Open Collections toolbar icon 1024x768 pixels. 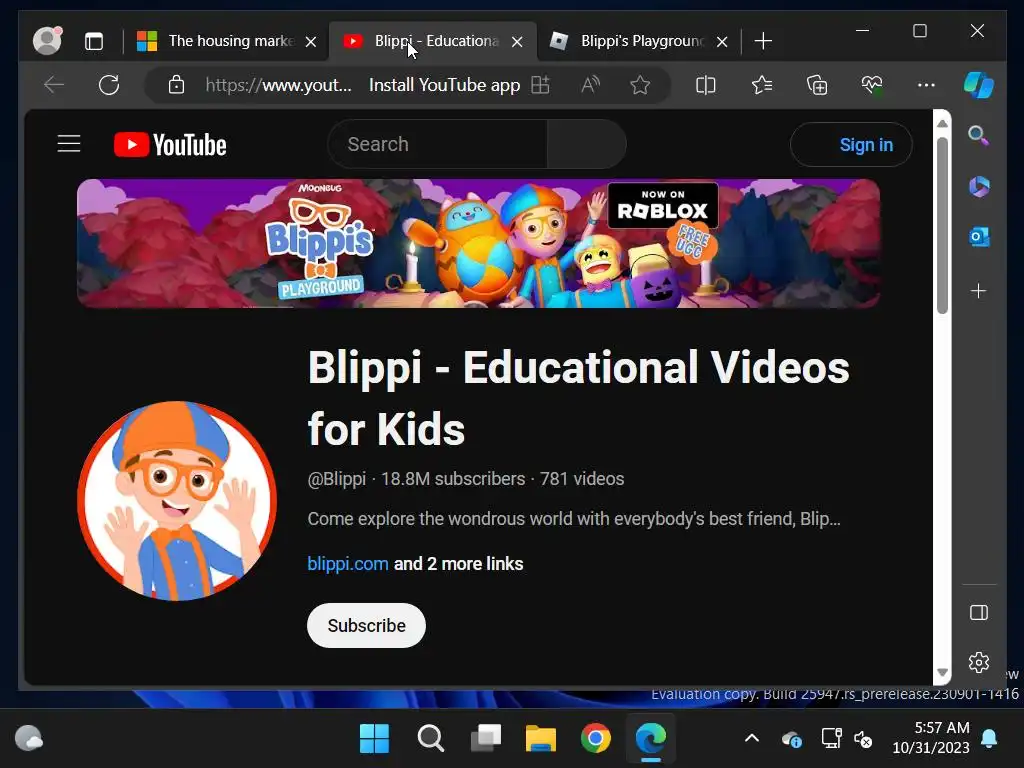pos(816,85)
